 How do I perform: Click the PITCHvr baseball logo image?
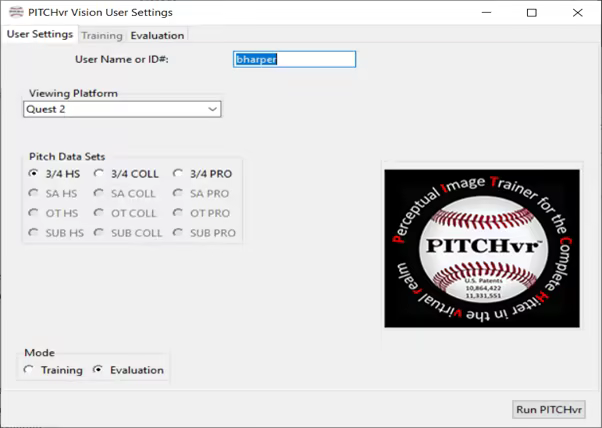coord(481,247)
